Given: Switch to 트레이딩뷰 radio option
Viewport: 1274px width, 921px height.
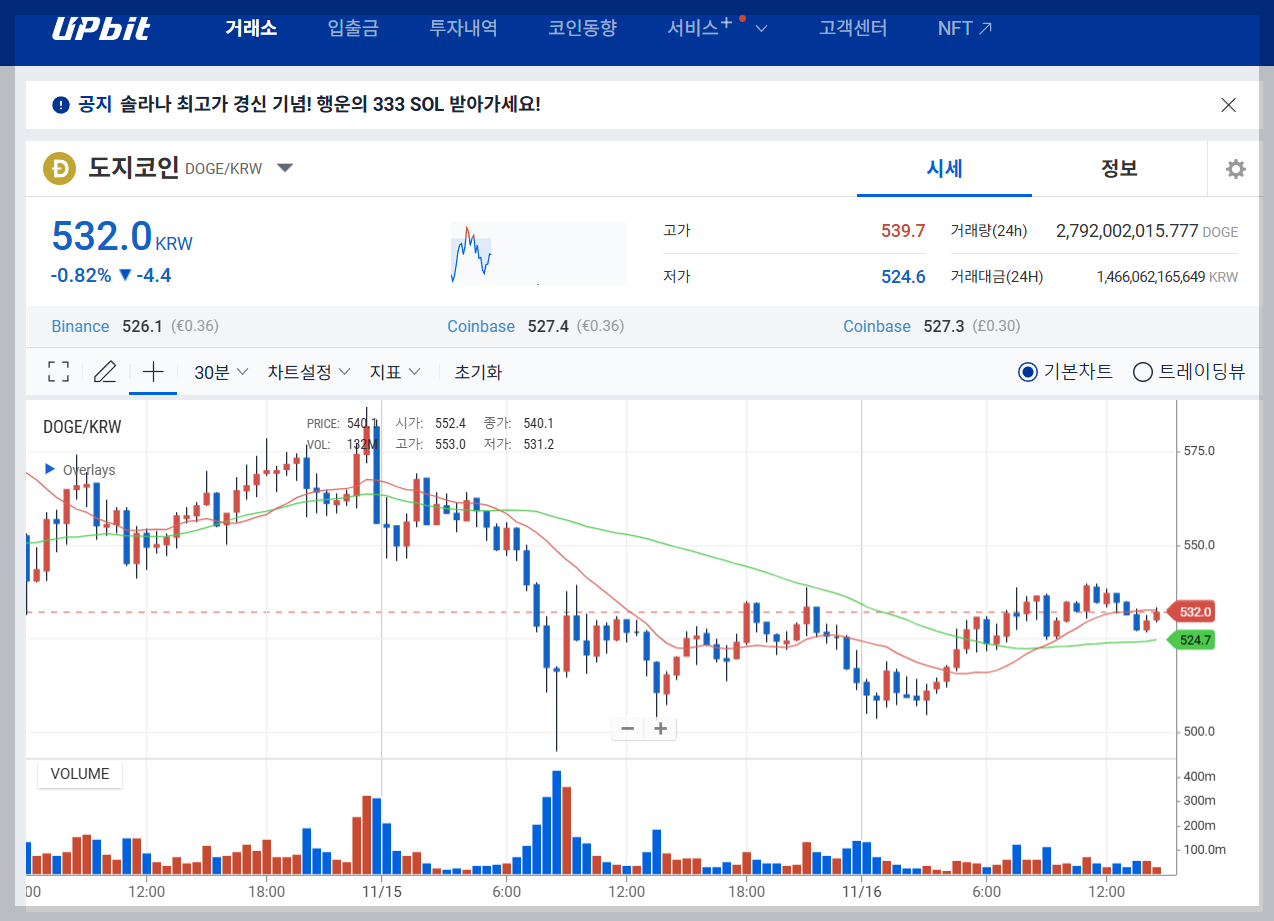Looking at the screenshot, I should pos(1143,371).
